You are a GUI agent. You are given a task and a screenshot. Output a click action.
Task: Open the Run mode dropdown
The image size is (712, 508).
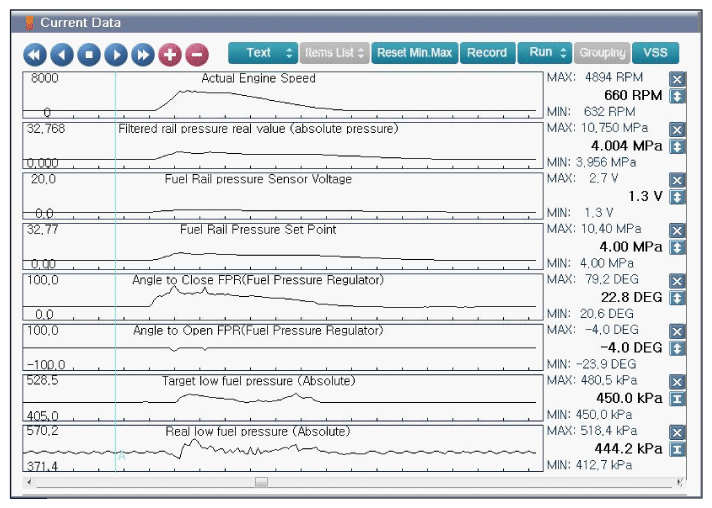[544, 53]
